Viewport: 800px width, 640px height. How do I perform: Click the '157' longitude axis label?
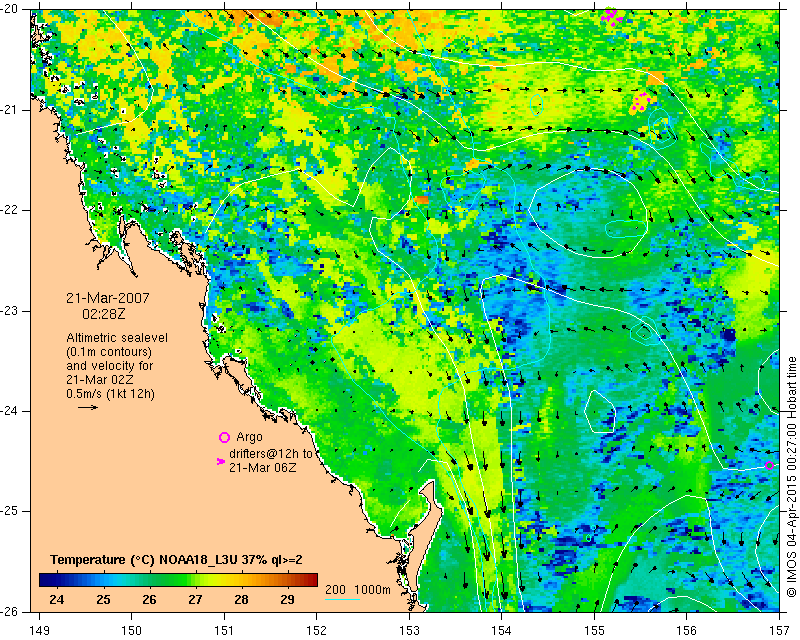pos(780,631)
